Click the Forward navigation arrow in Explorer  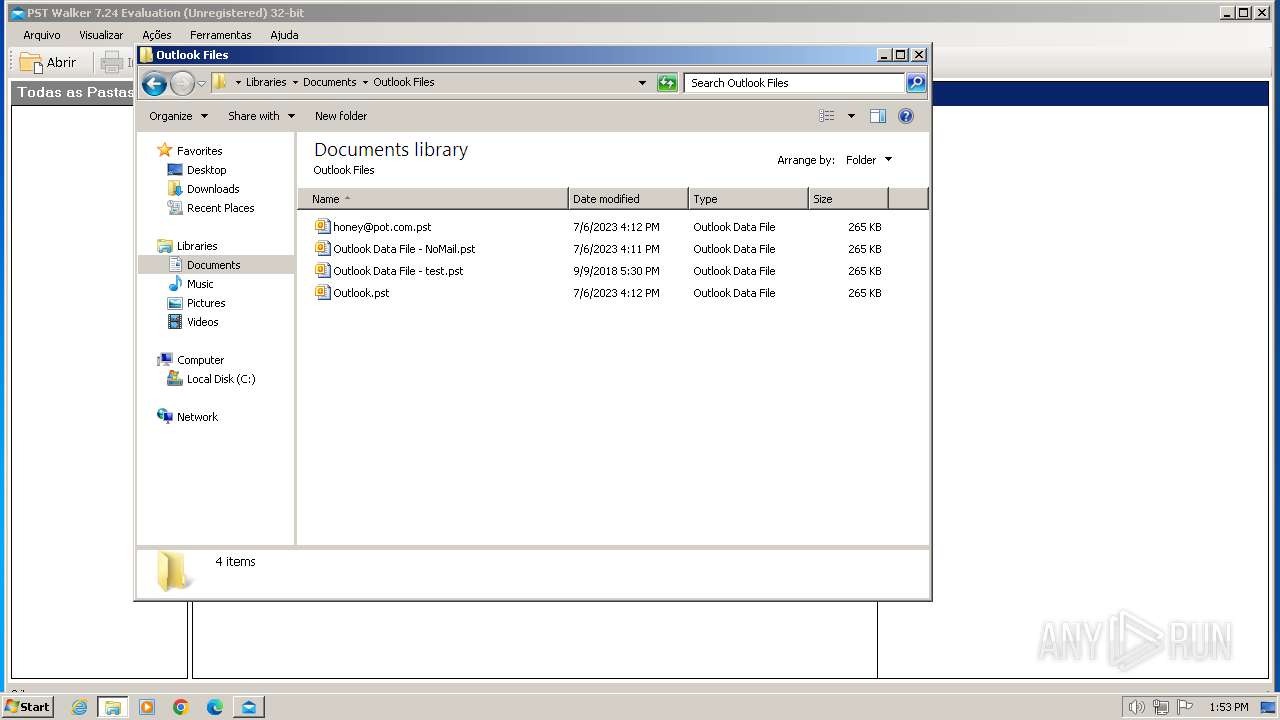point(182,83)
